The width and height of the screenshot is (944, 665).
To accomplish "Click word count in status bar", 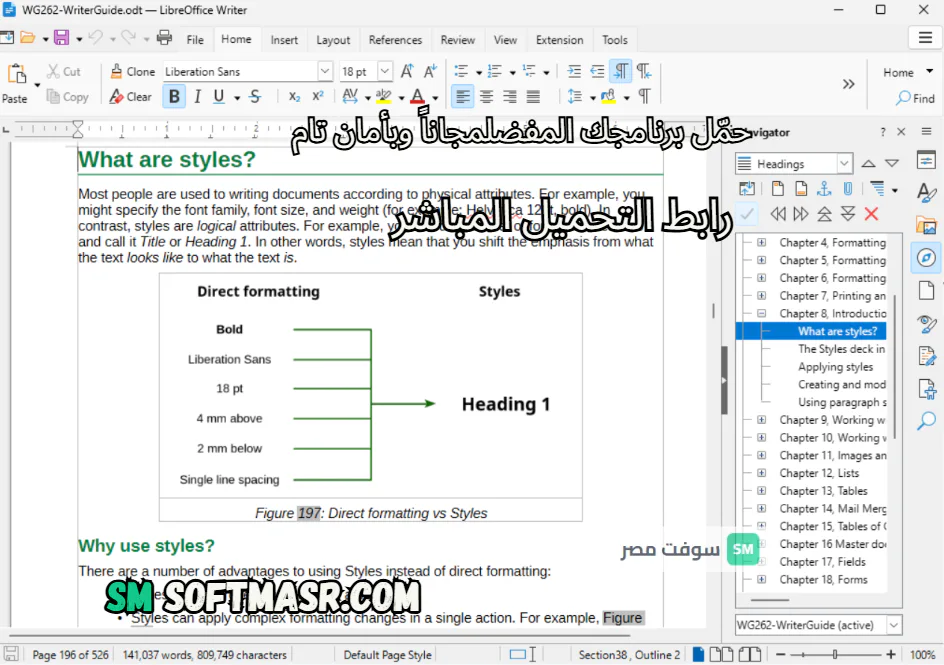I will (x=205, y=655).
